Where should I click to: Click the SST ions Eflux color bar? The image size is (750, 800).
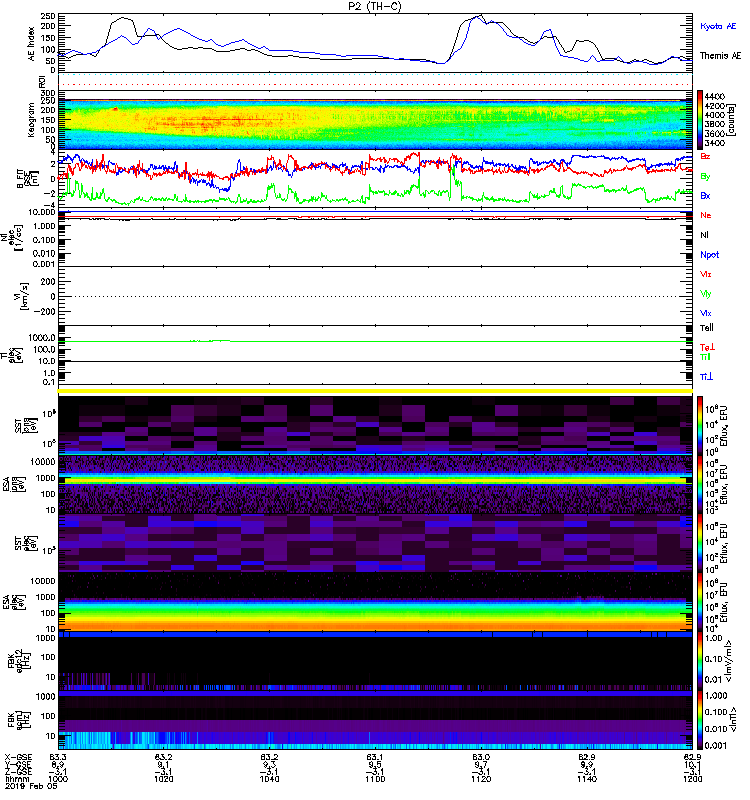pyautogui.click(x=700, y=425)
